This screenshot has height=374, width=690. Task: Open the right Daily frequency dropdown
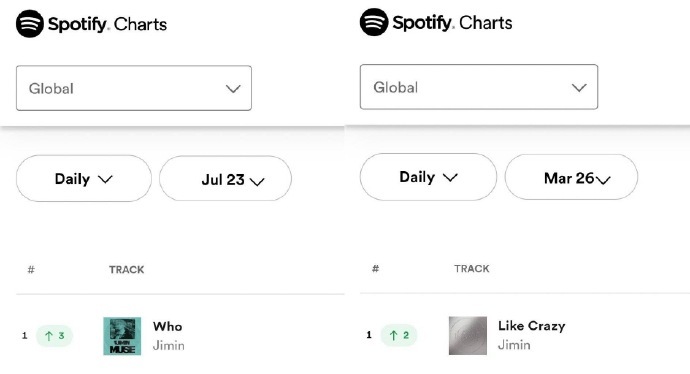(428, 177)
